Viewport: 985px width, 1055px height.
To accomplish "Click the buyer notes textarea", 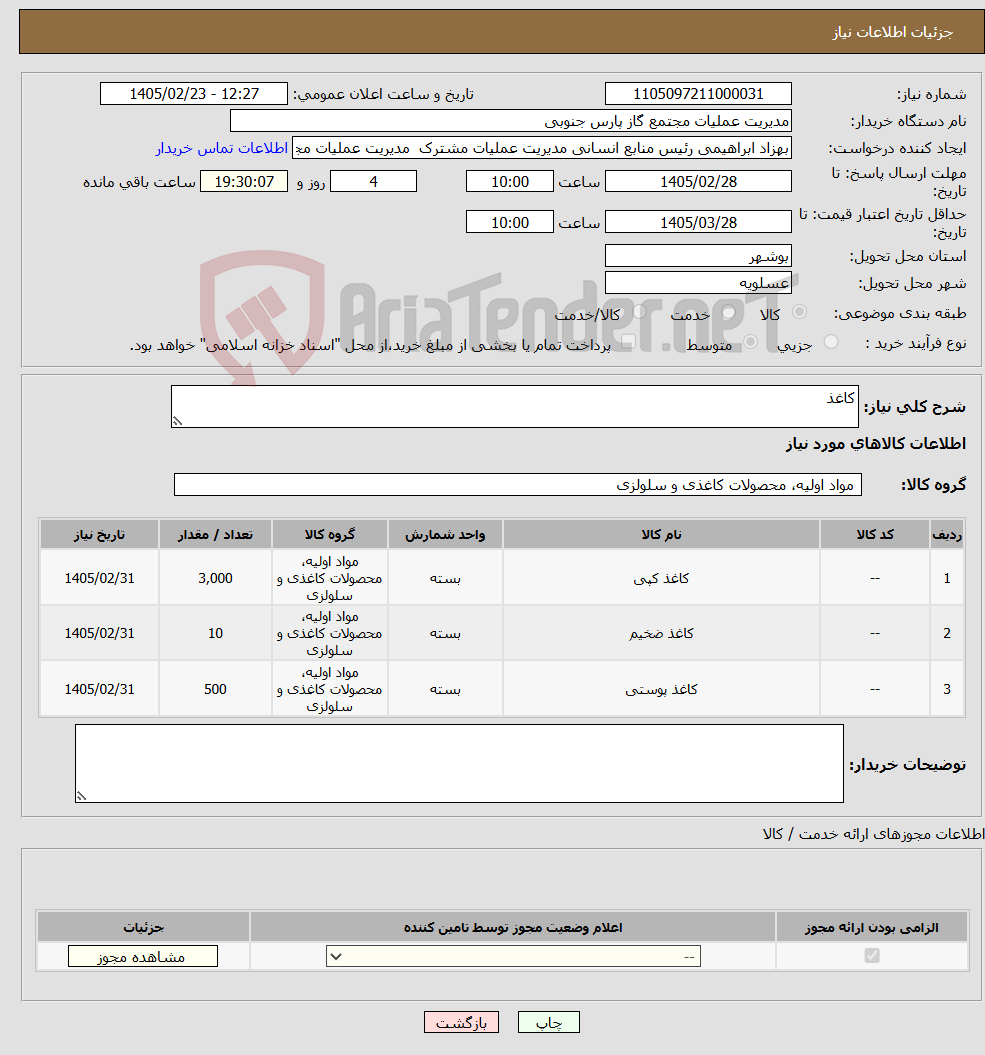I will (x=460, y=764).
